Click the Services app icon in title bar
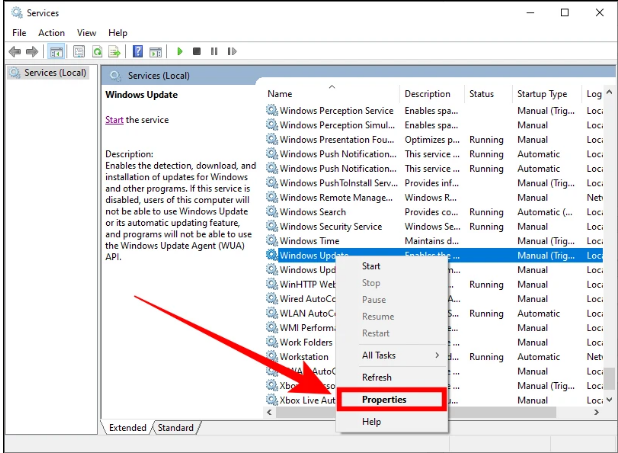 click(x=17, y=13)
